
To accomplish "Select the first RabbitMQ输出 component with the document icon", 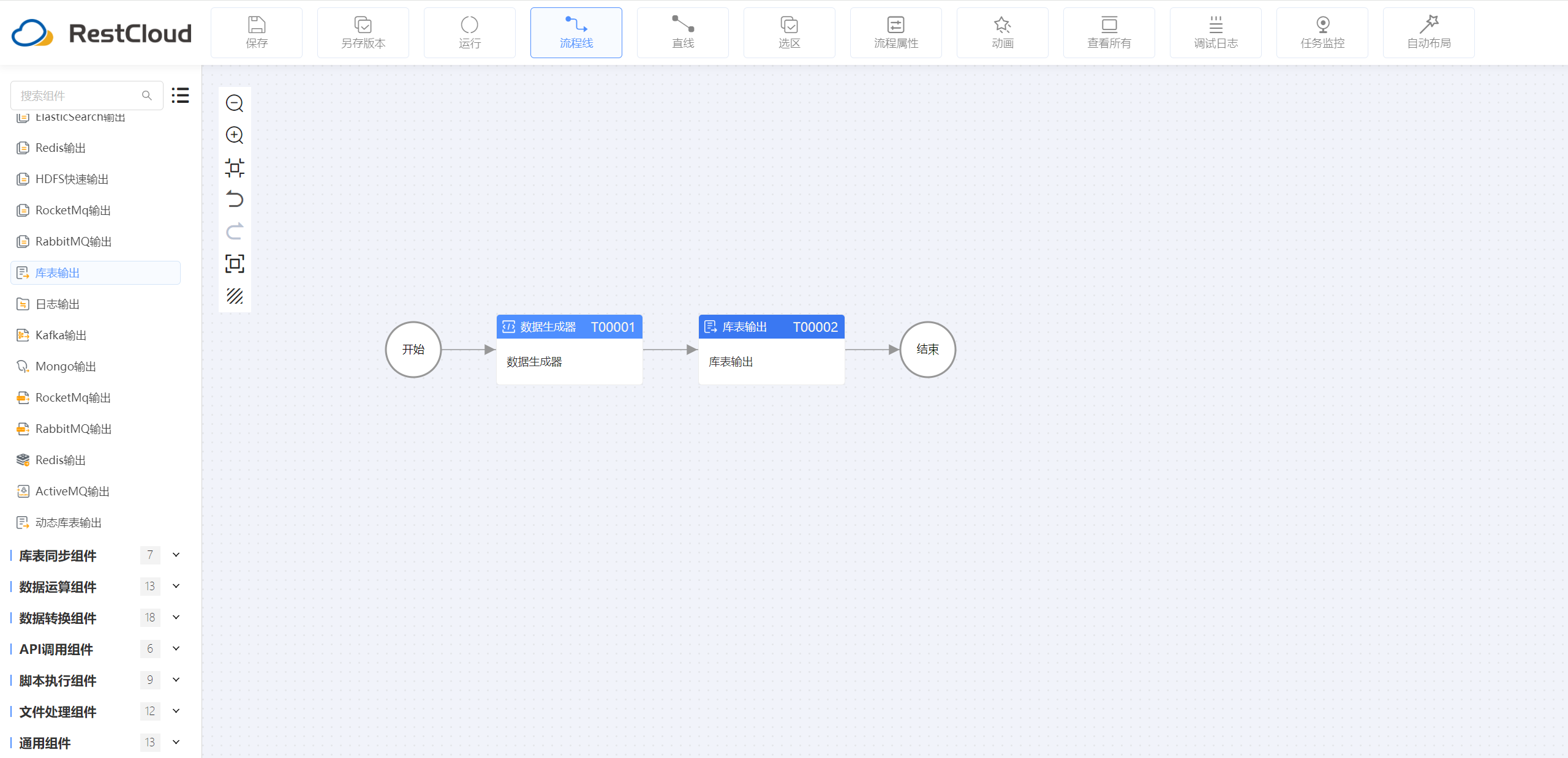I will (96, 241).
